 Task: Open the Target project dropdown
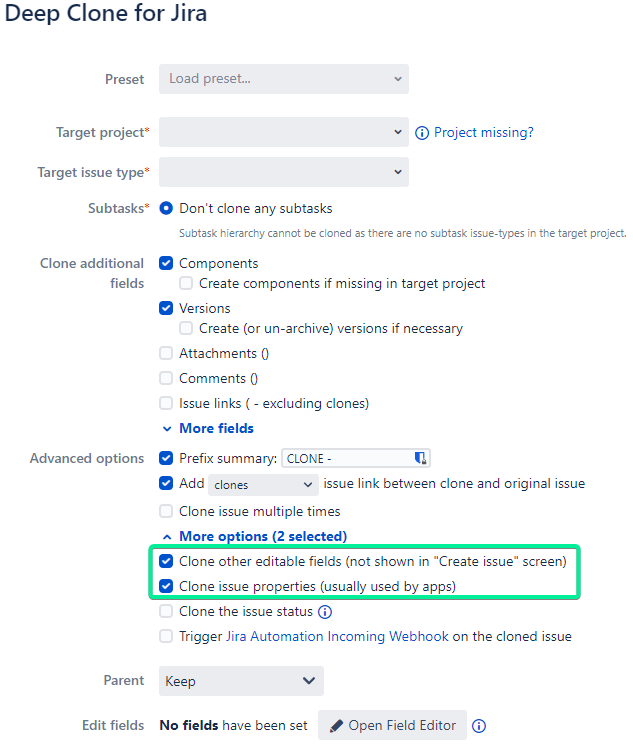coord(284,132)
